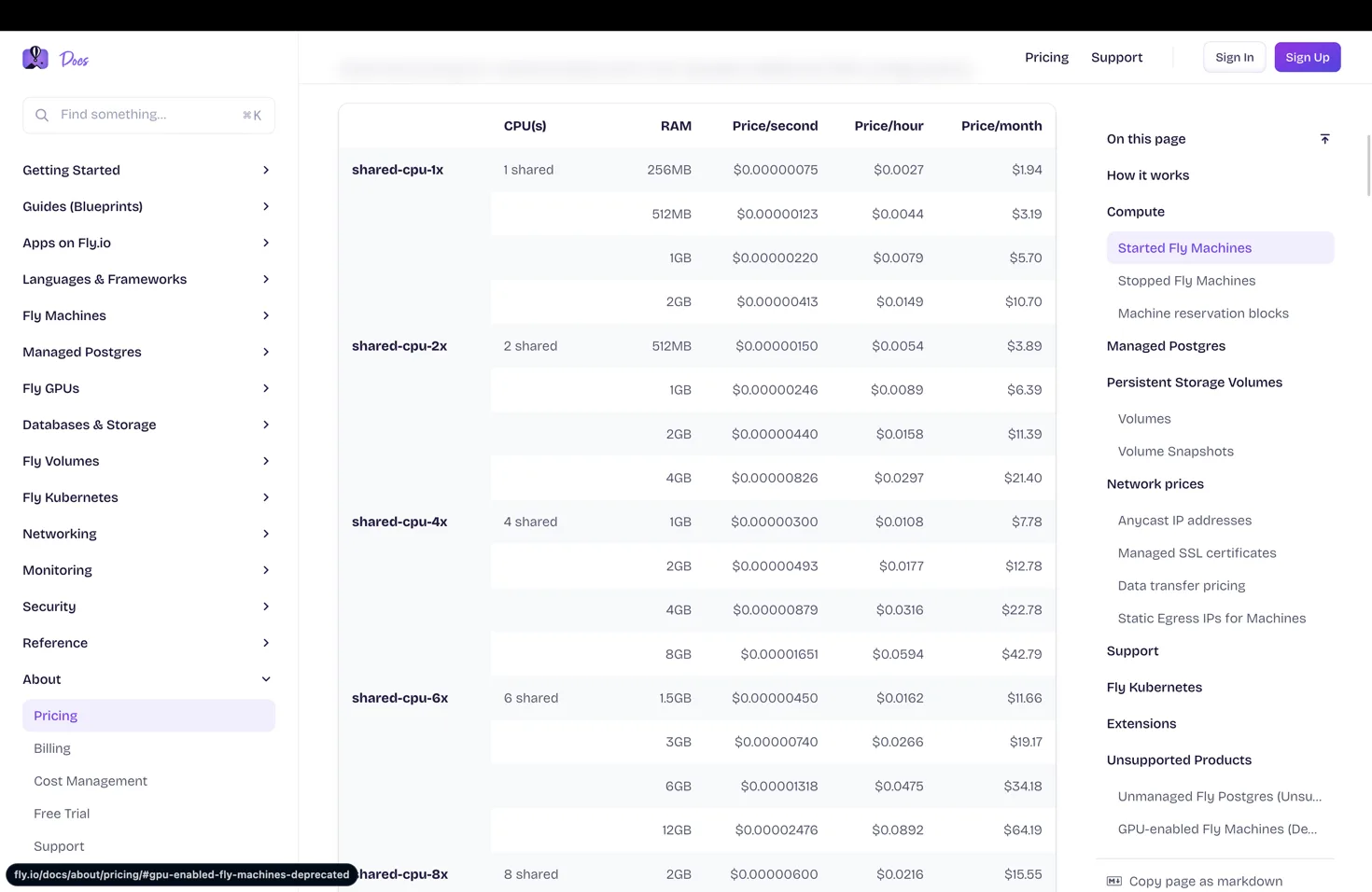Go to Anycast IP addresses section
Viewport: 1372px width, 892px height.
(1184, 521)
